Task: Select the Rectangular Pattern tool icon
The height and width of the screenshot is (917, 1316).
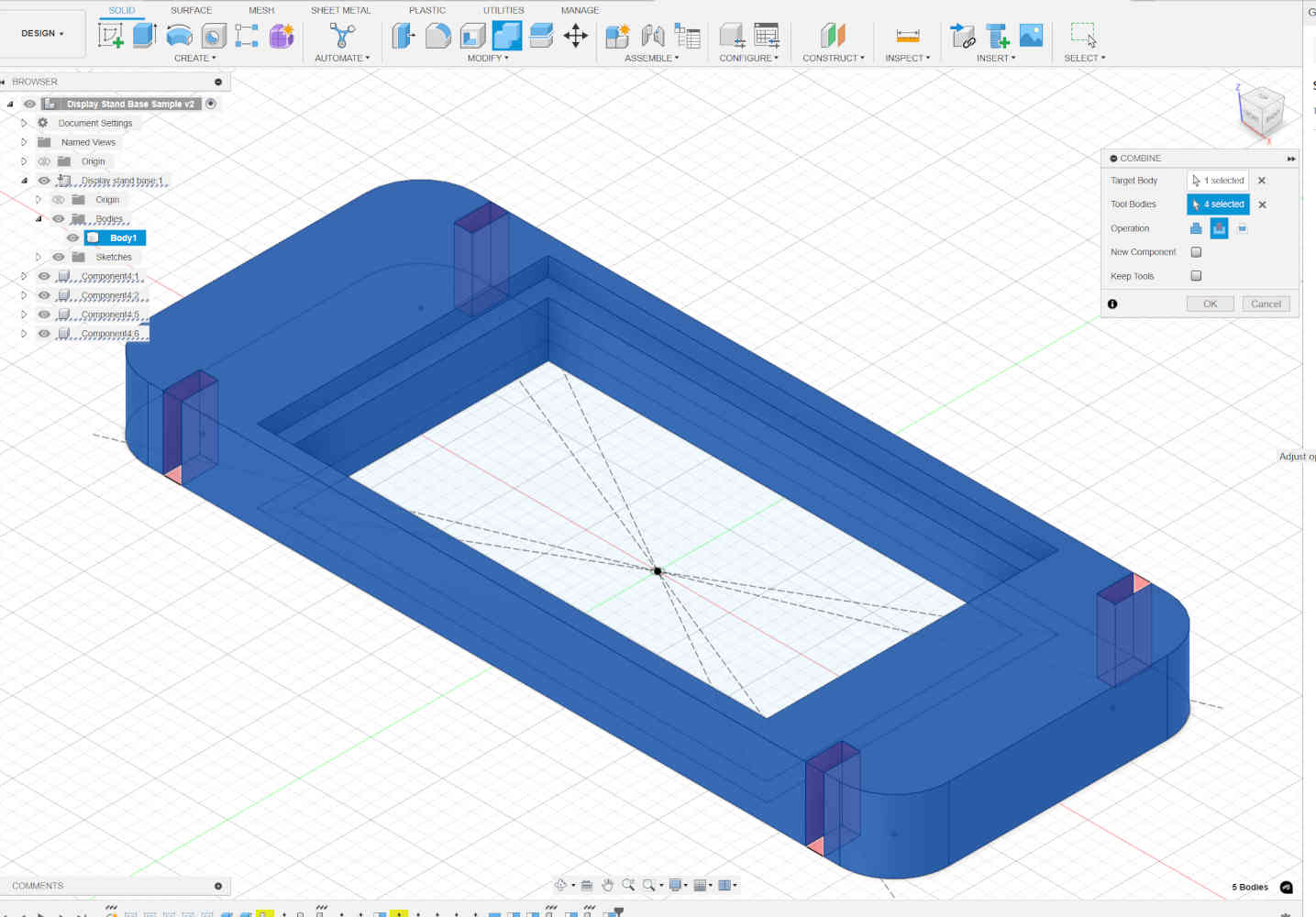Action: coord(247,36)
